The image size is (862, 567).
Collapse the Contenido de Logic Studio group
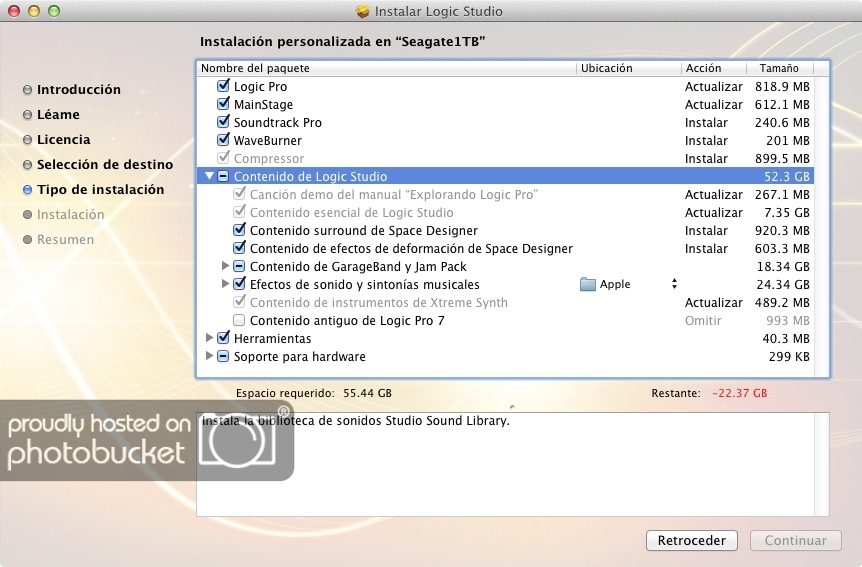pyautogui.click(x=209, y=176)
